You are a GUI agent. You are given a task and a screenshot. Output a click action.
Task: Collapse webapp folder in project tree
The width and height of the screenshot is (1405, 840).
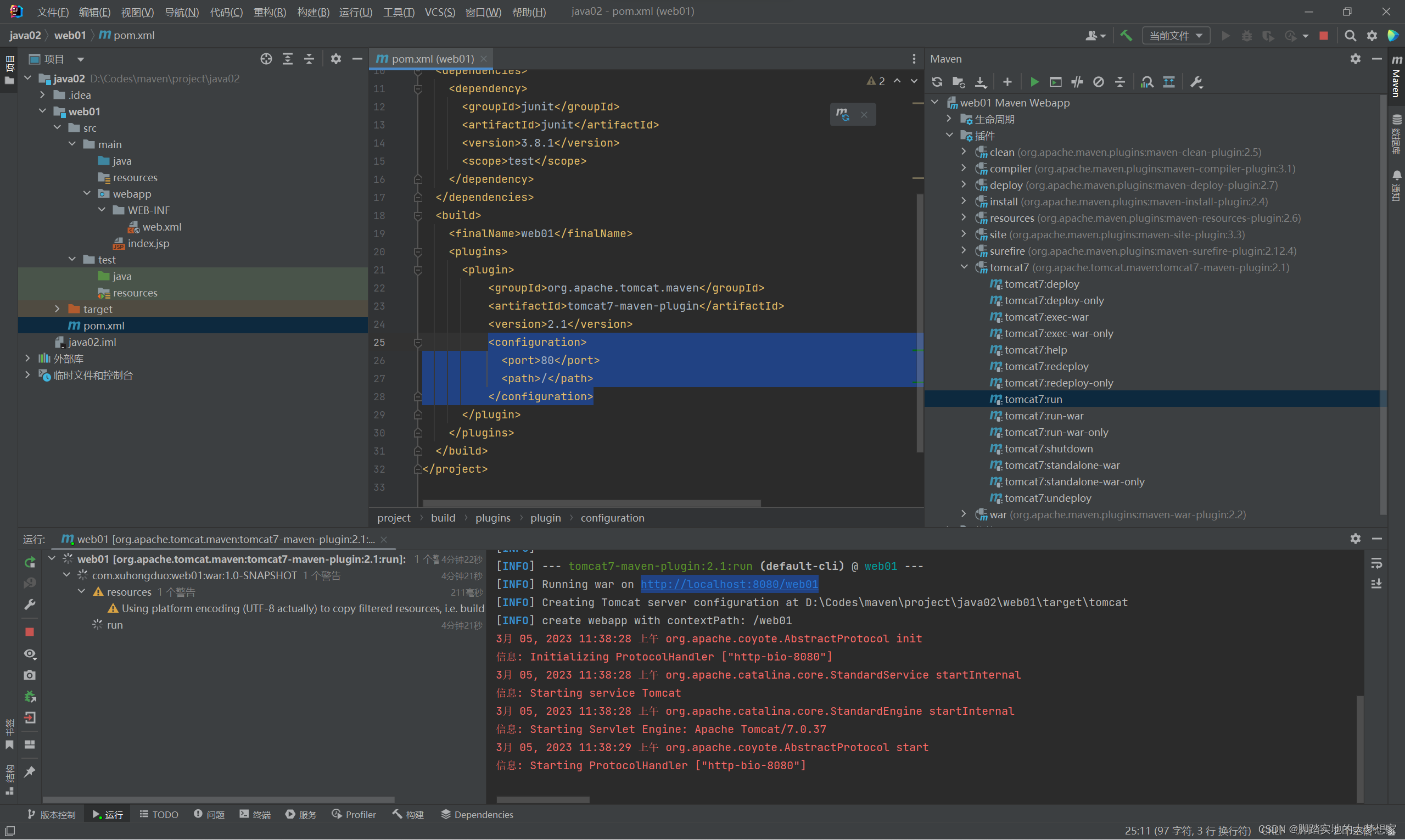click(87, 194)
